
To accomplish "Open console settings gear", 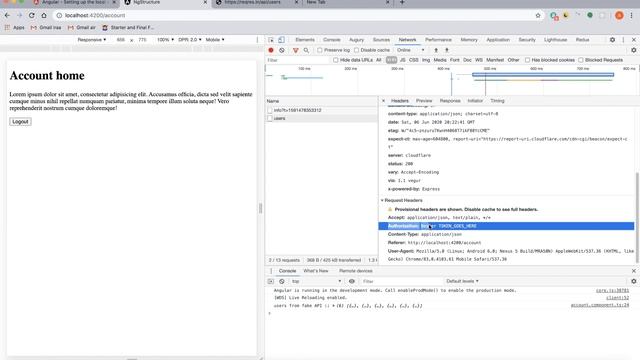I will (x=633, y=282).
